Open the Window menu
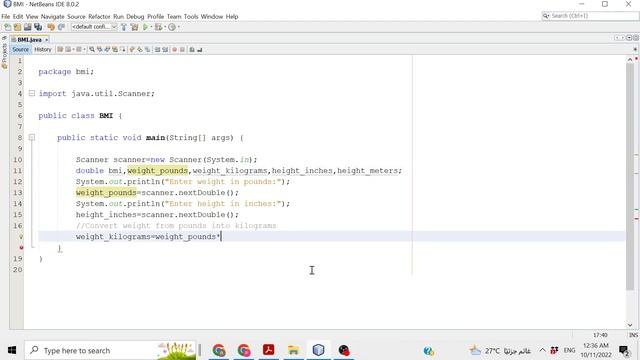Image resolution: width=640 pixels, height=360 pixels. tap(212, 17)
